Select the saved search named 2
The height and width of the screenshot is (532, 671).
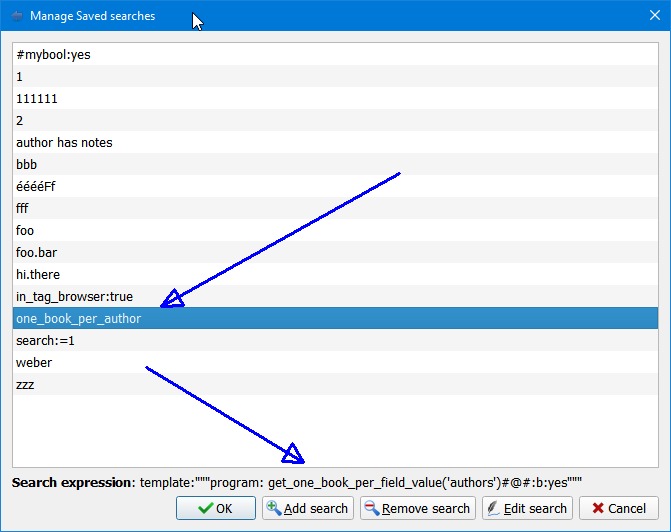[x=335, y=120]
